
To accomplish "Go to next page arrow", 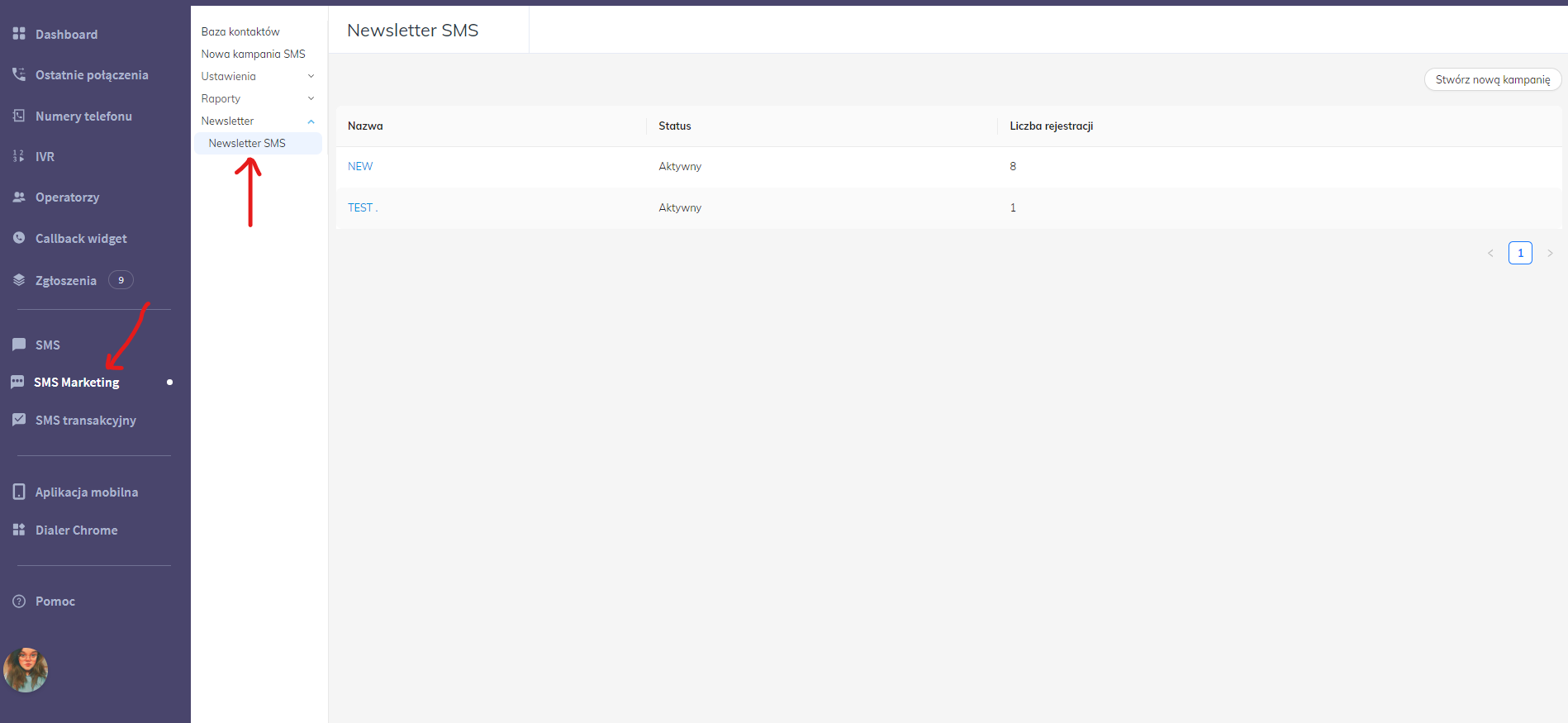I will point(1550,253).
